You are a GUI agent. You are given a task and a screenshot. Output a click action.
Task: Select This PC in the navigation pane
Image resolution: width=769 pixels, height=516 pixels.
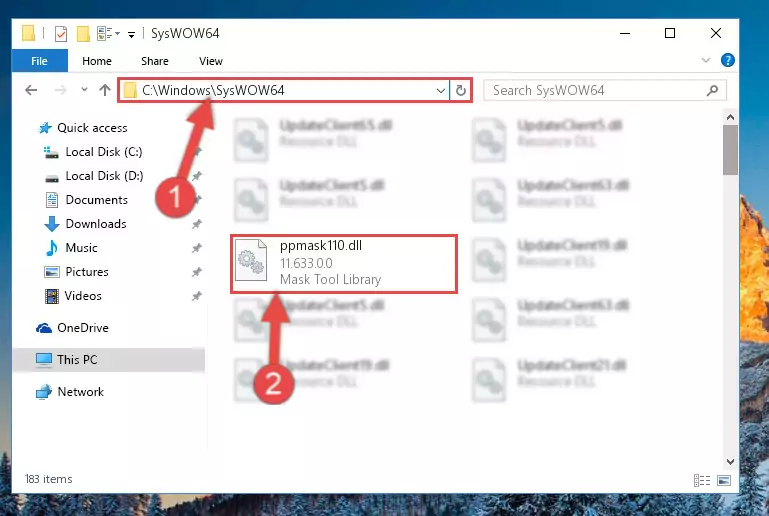pyautogui.click(x=77, y=360)
